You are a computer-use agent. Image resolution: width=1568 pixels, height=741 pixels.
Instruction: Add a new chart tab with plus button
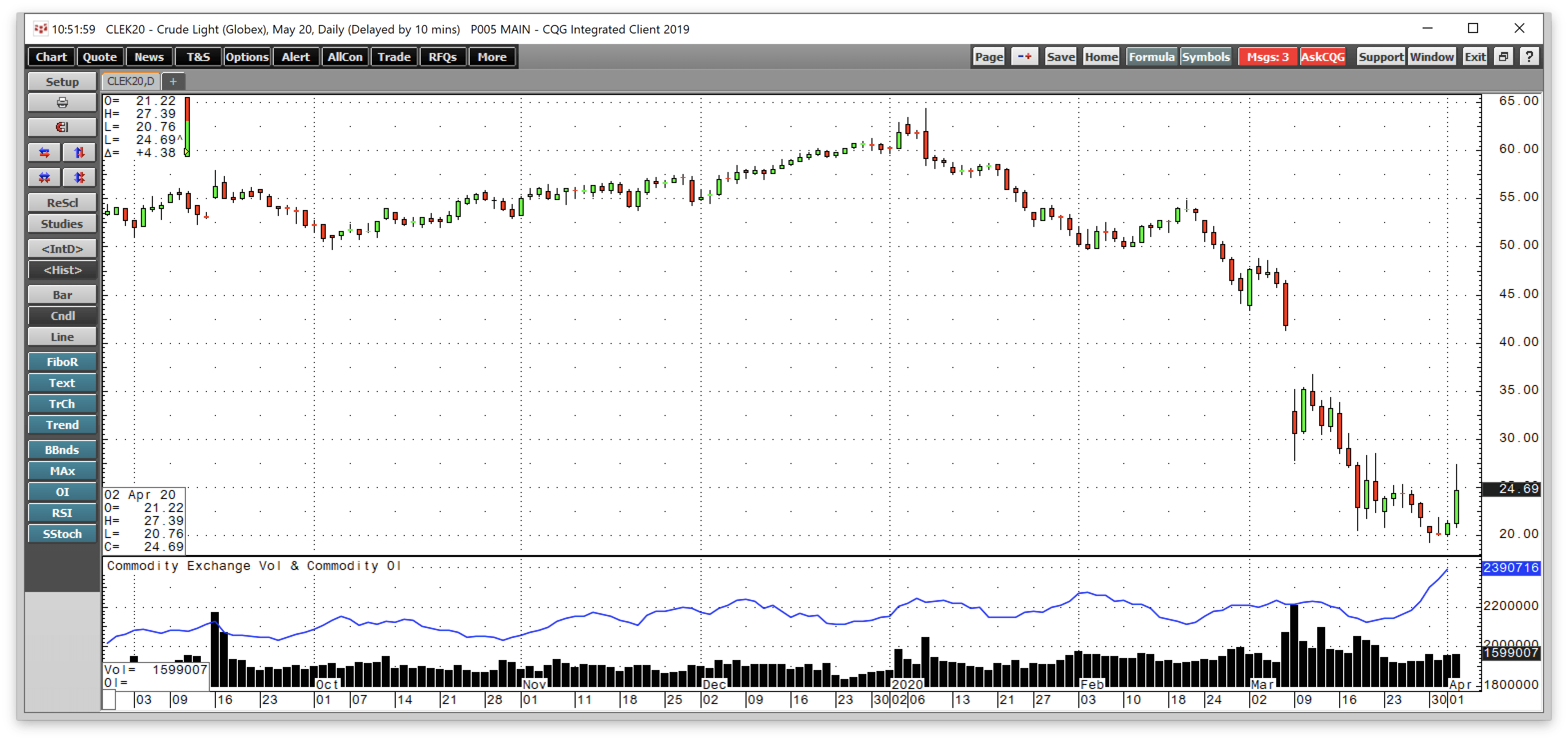point(173,80)
